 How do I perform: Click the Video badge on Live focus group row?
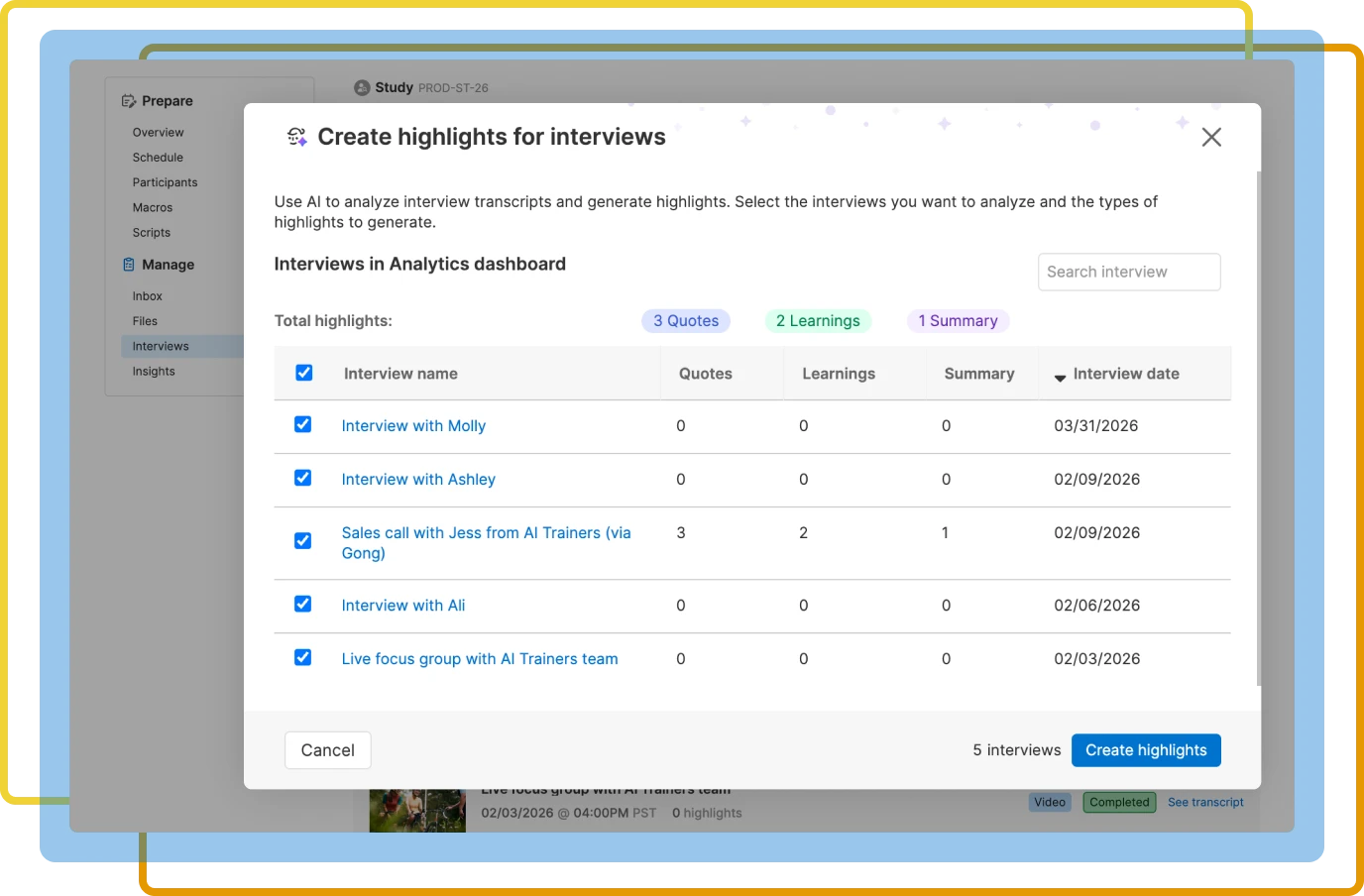tap(1050, 802)
